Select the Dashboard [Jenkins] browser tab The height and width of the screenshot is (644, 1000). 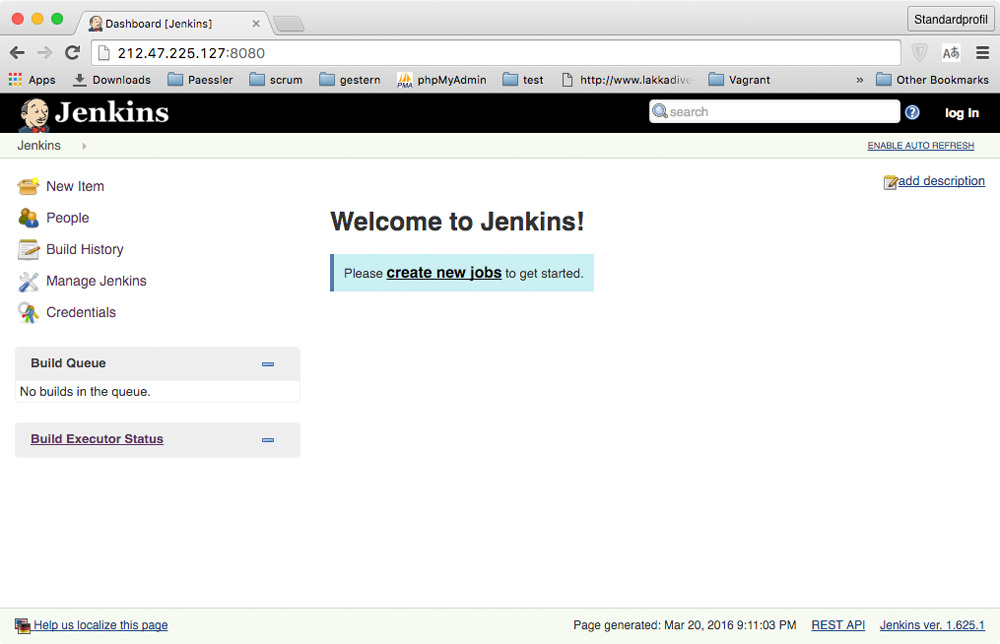point(170,23)
